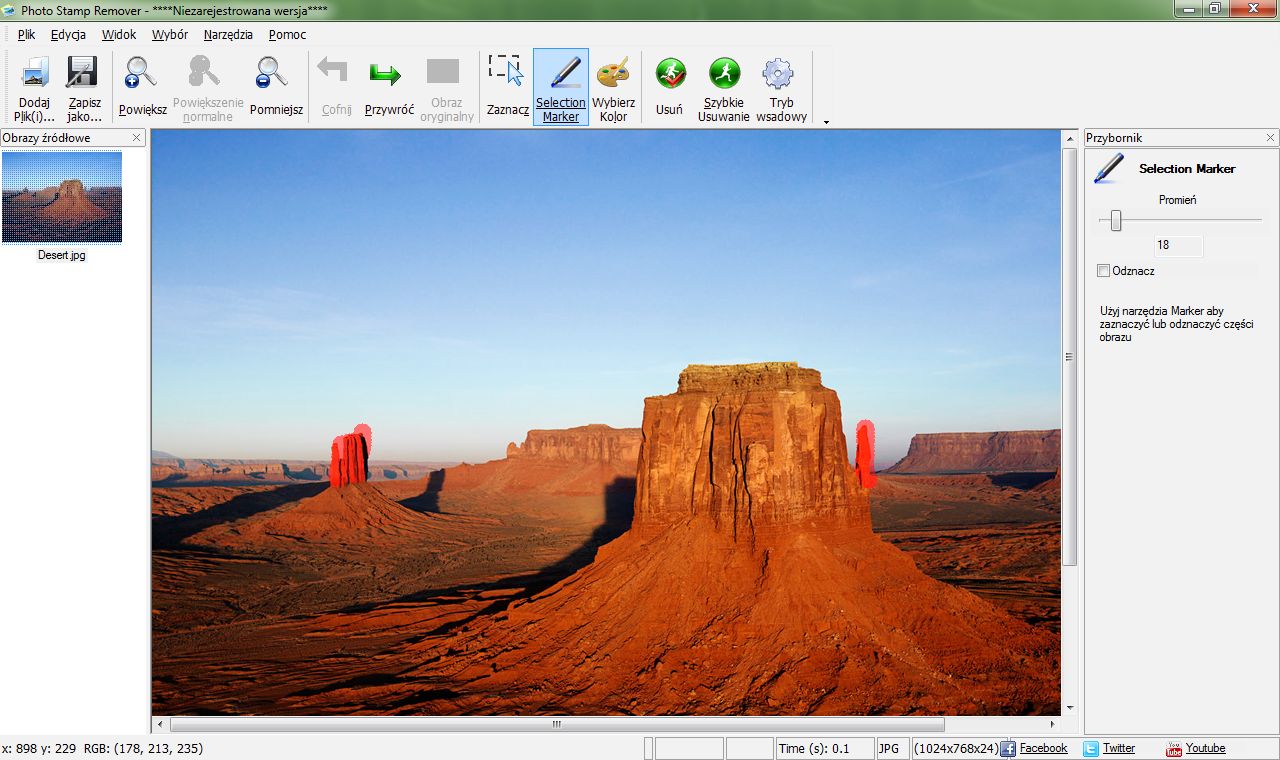Screen dimensions: 1280x760
Task: Zoom in with the Powiększ magnifier
Action: tap(141, 72)
